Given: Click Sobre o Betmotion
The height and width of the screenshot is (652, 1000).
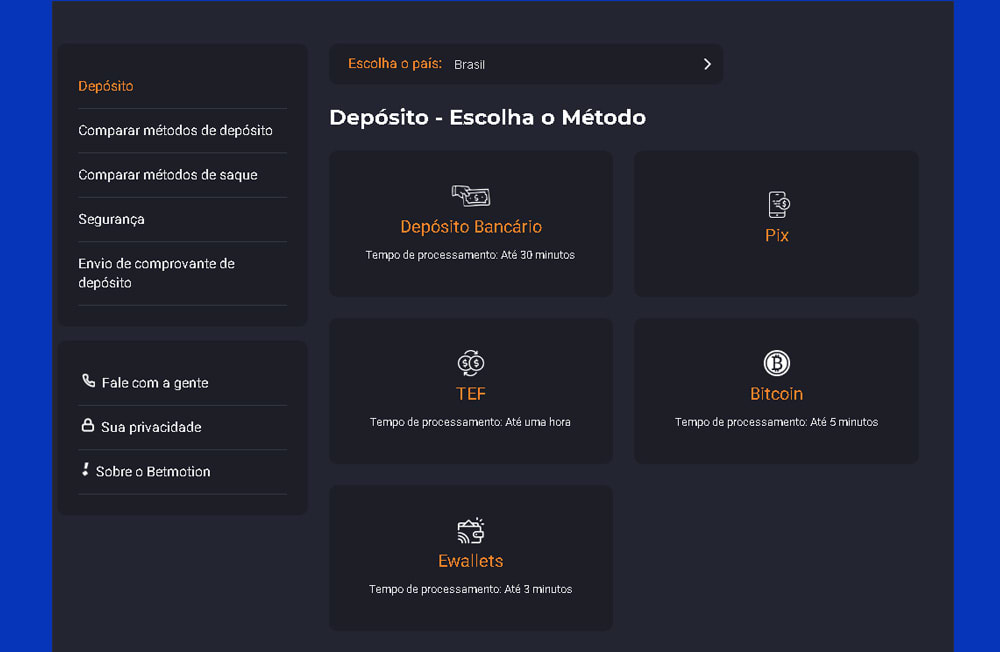Looking at the screenshot, I should click(x=155, y=471).
